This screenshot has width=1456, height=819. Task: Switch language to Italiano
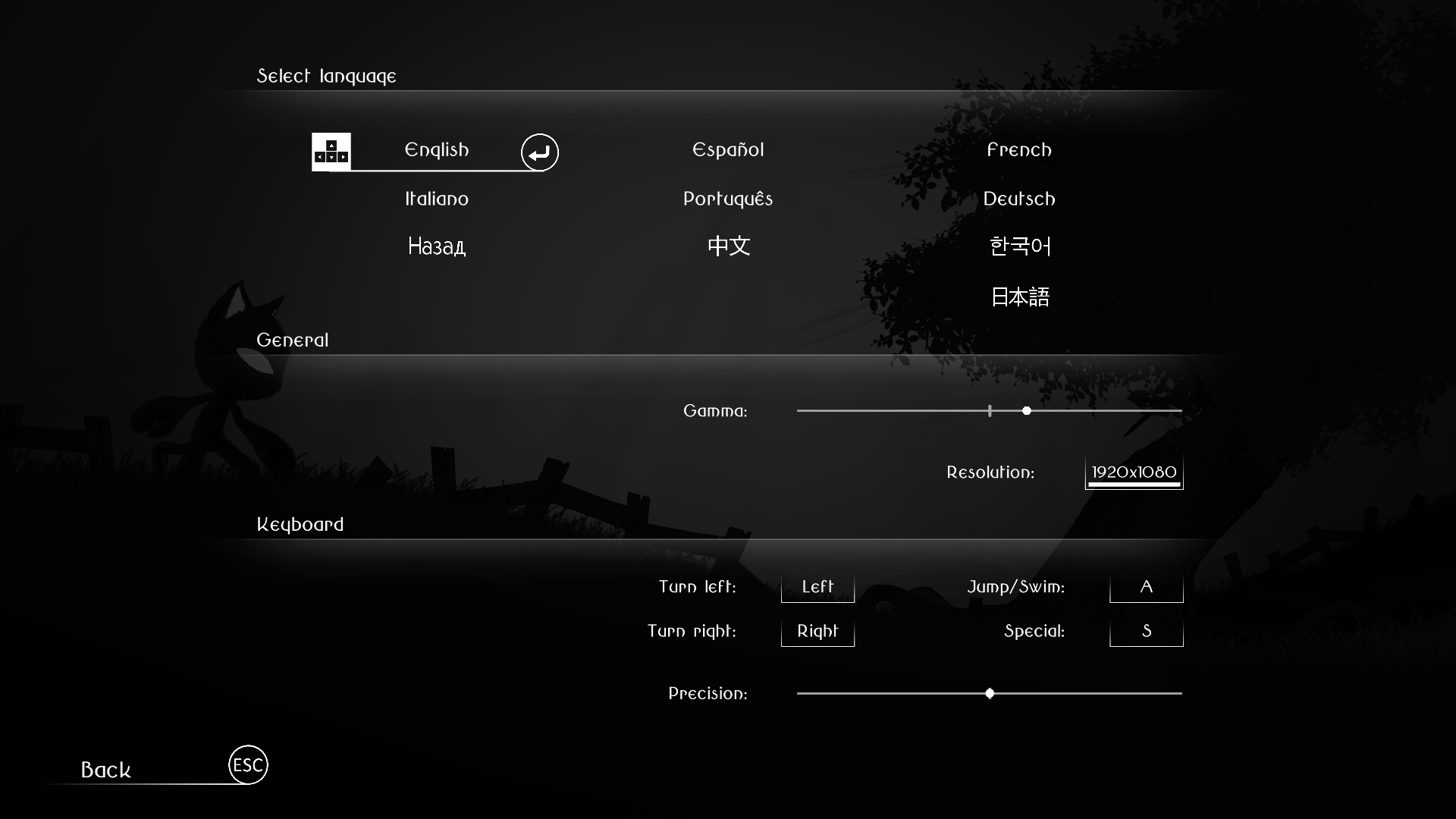[435, 199]
